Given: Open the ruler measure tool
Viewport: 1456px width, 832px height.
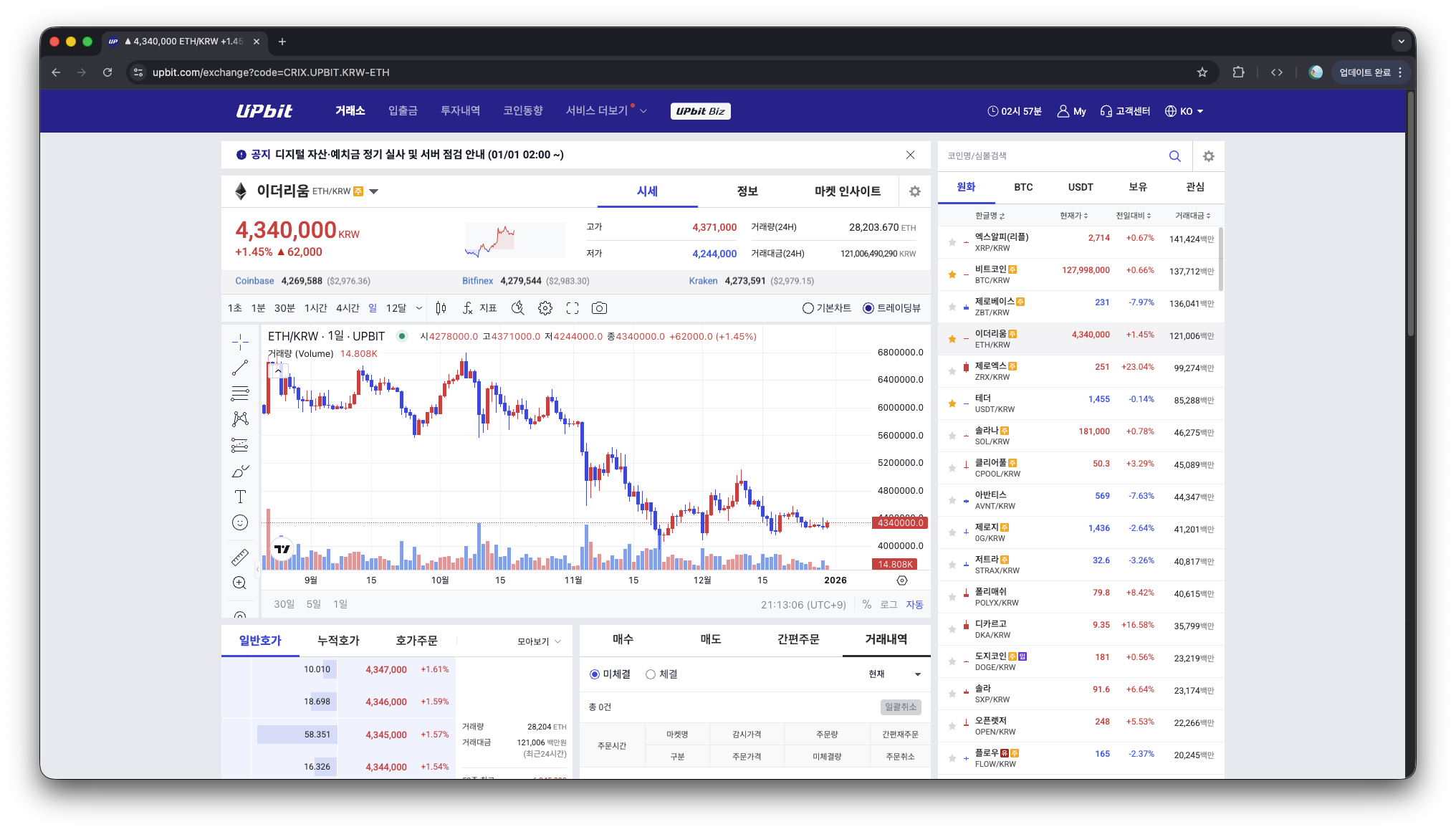Looking at the screenshot, I should pos(240,557).
